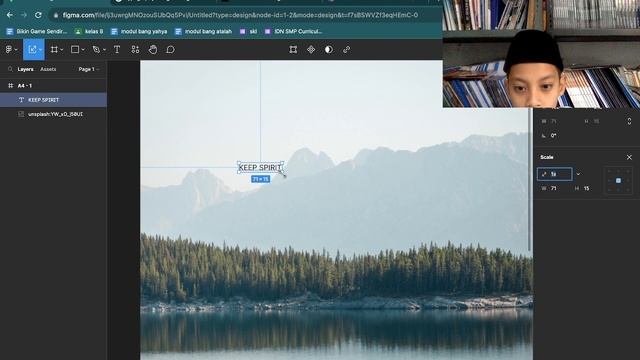This screenshot has height=360, width=640.
Task: Select the Frame tool
Action: 54,49
